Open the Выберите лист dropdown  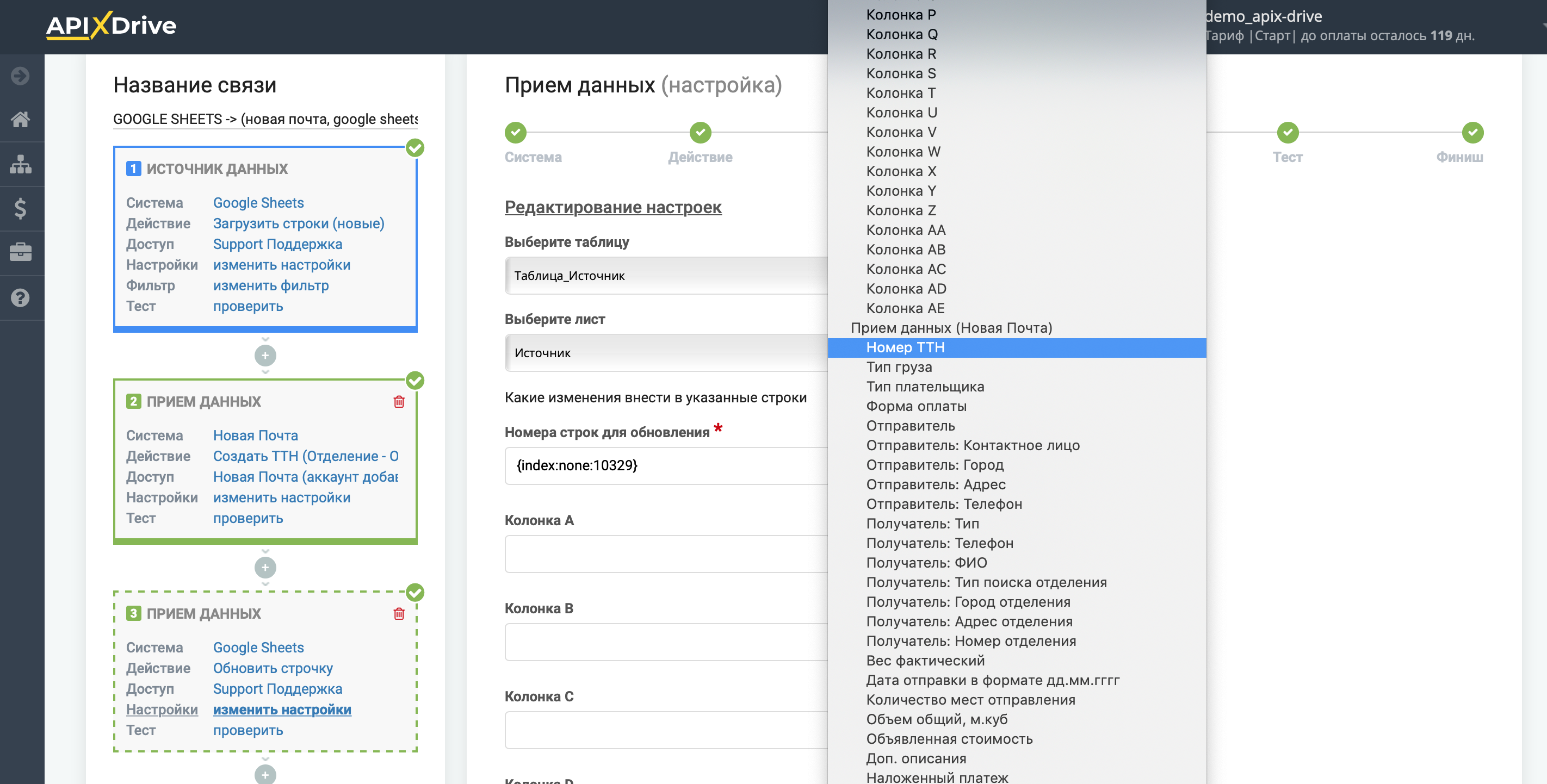pyautogui.click(x=666, y=353)
